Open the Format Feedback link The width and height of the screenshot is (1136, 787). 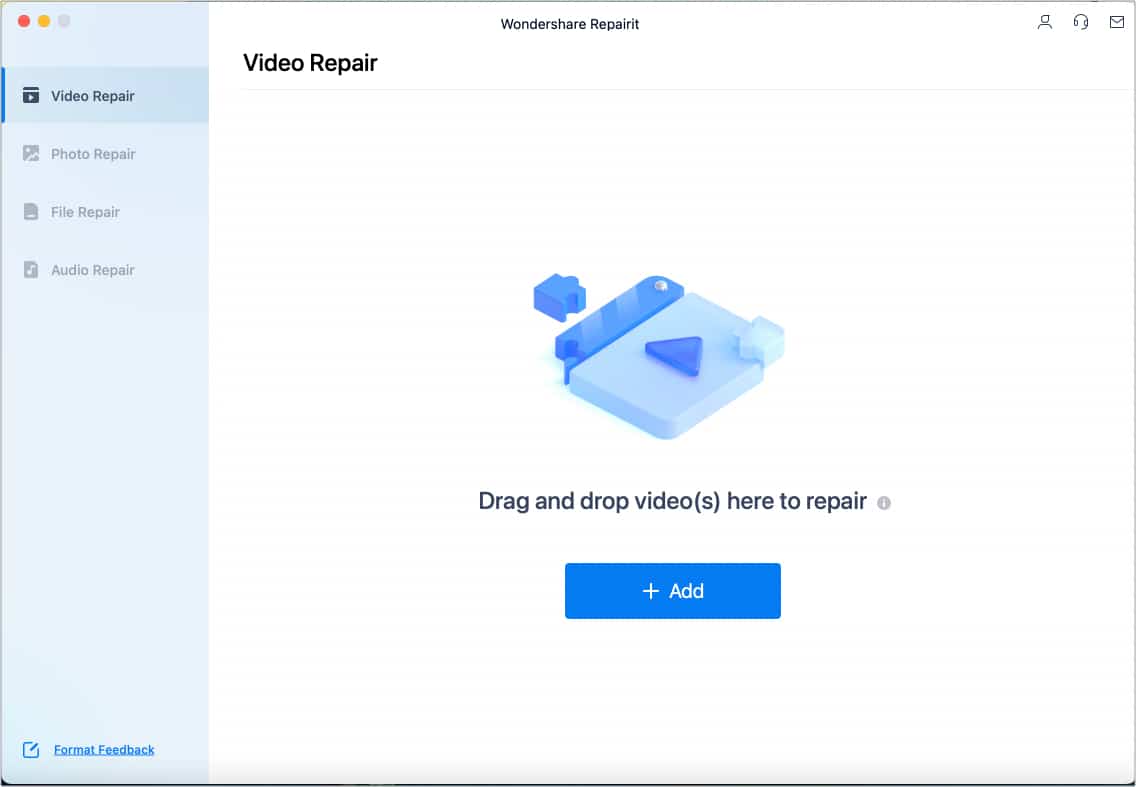(104, 749)
